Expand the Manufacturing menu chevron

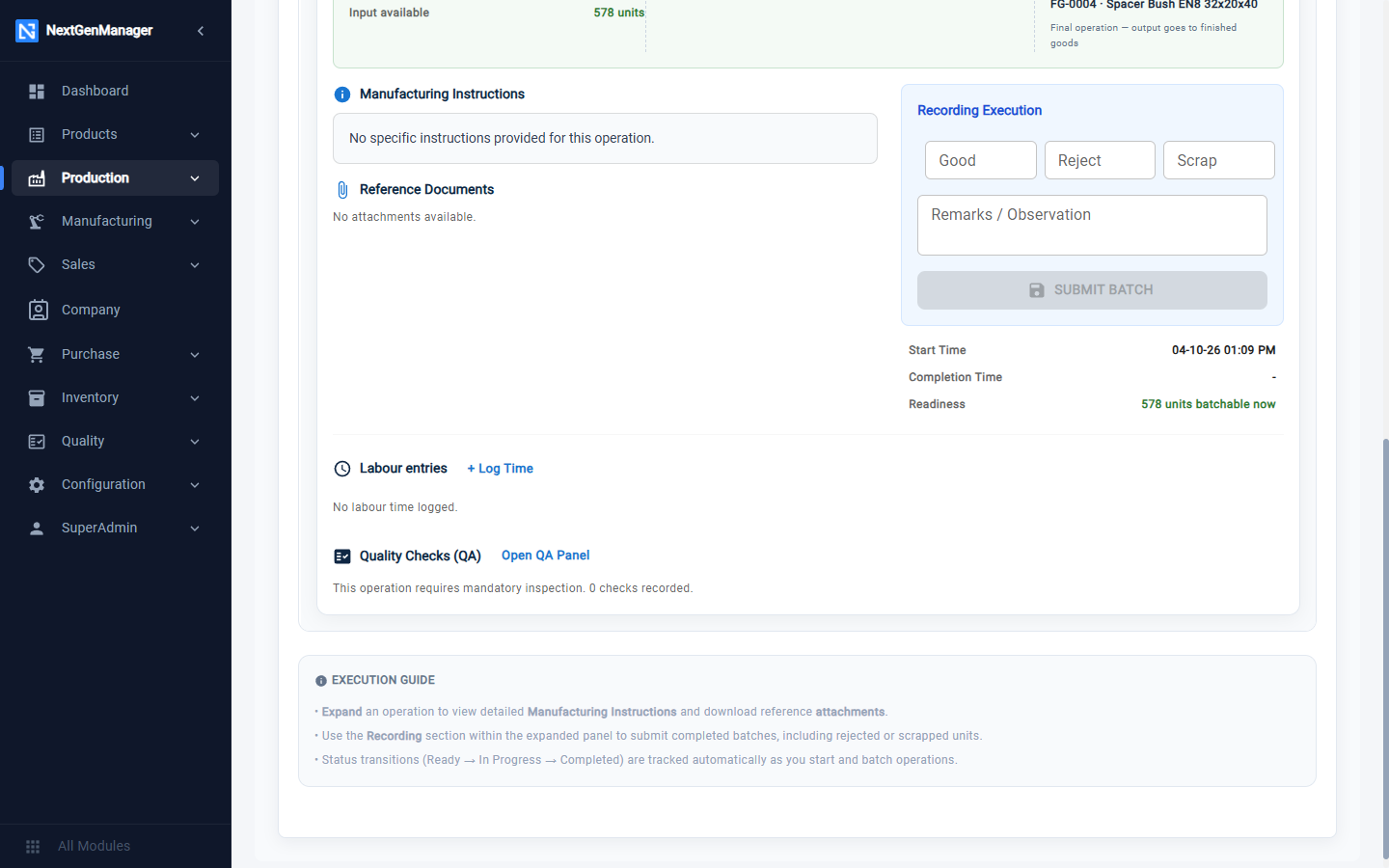click(195, 222)
